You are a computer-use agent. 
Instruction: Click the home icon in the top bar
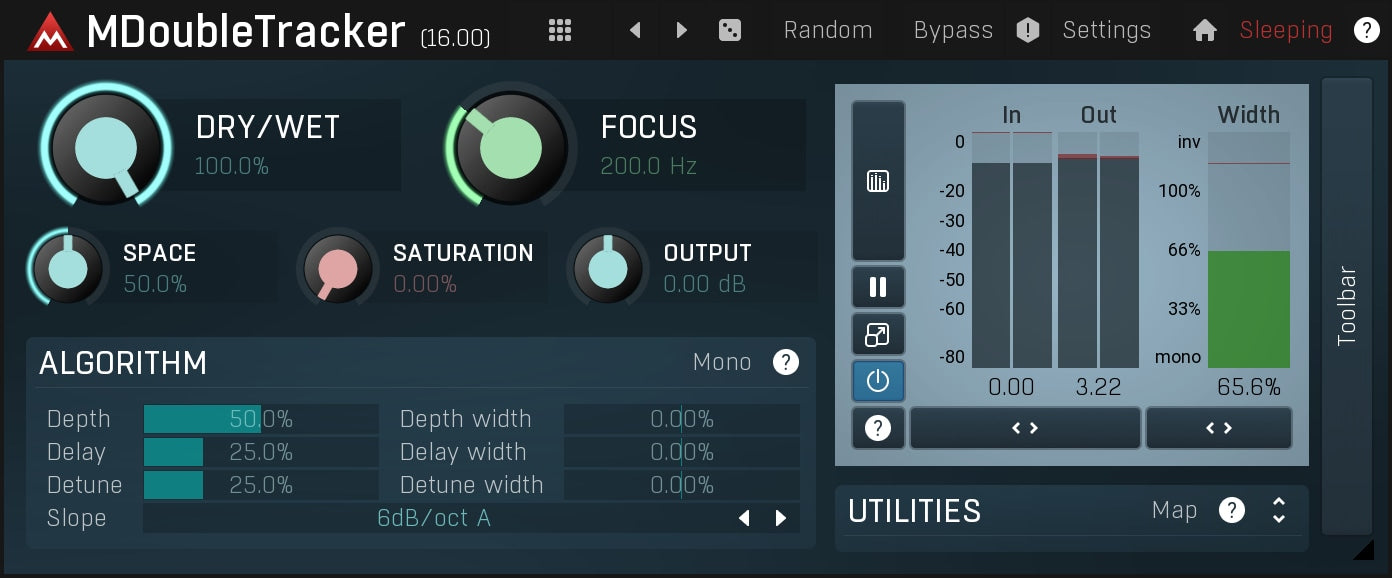1204,30
